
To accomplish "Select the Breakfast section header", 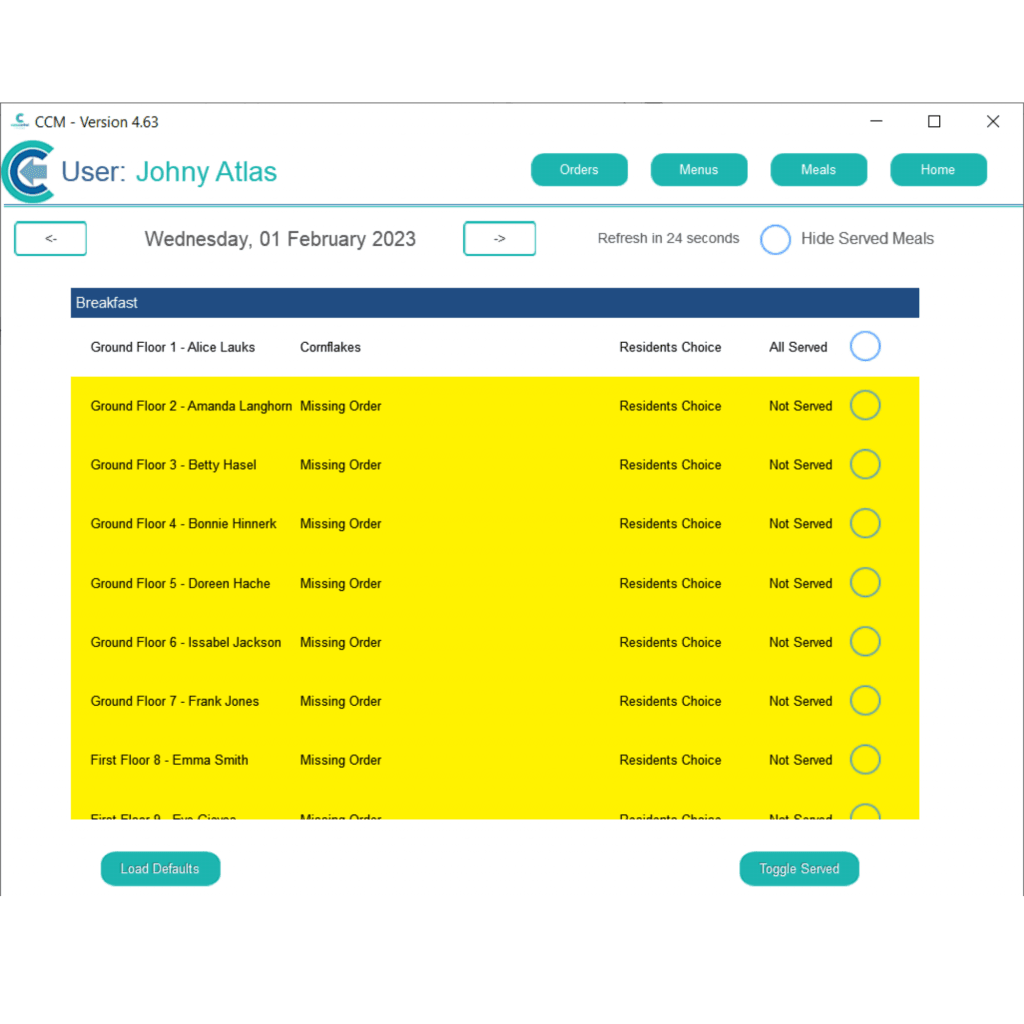I will (x=494, y=303).
